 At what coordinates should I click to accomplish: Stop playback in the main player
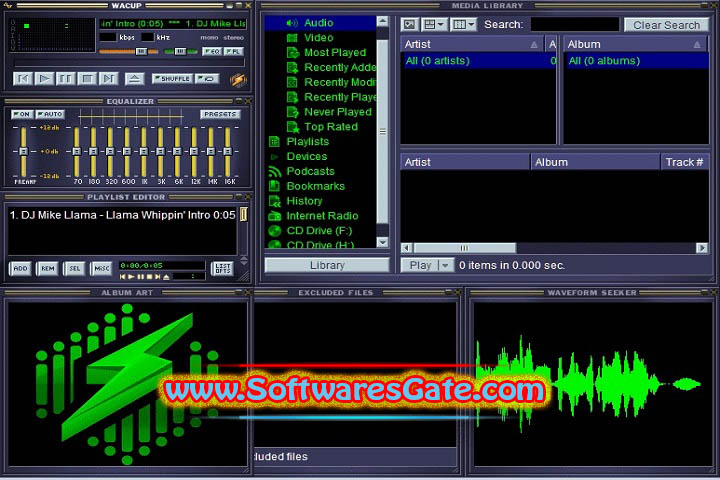tap(87, 79)
